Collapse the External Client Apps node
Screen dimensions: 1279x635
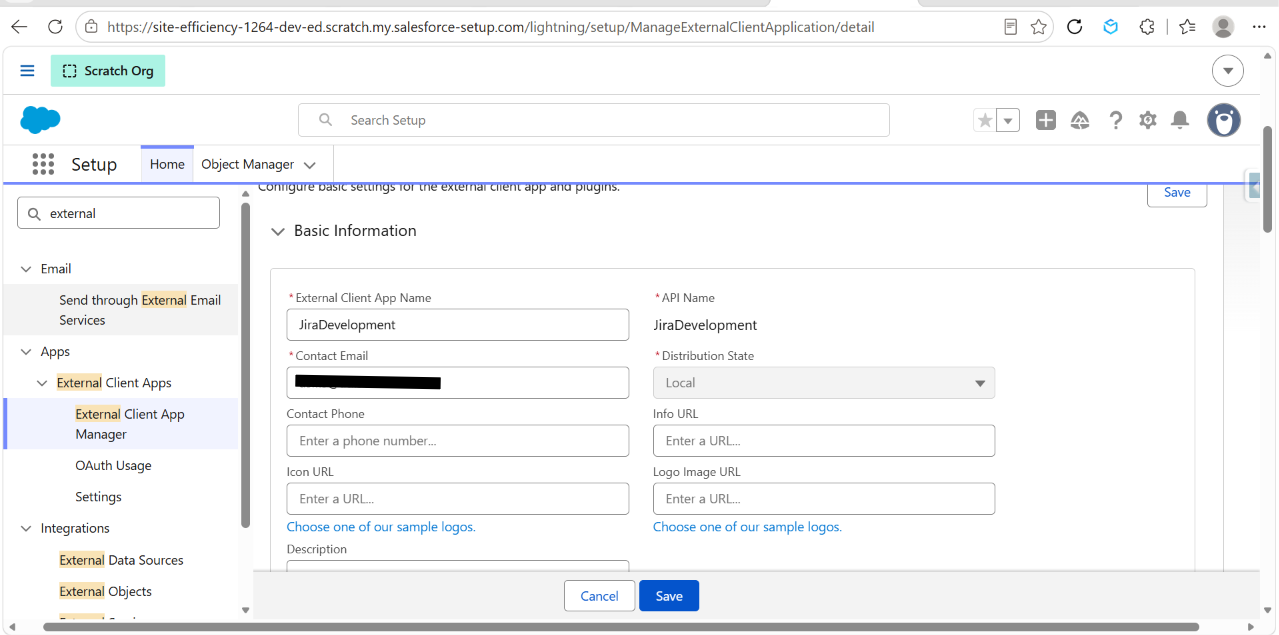click(43, 383)
